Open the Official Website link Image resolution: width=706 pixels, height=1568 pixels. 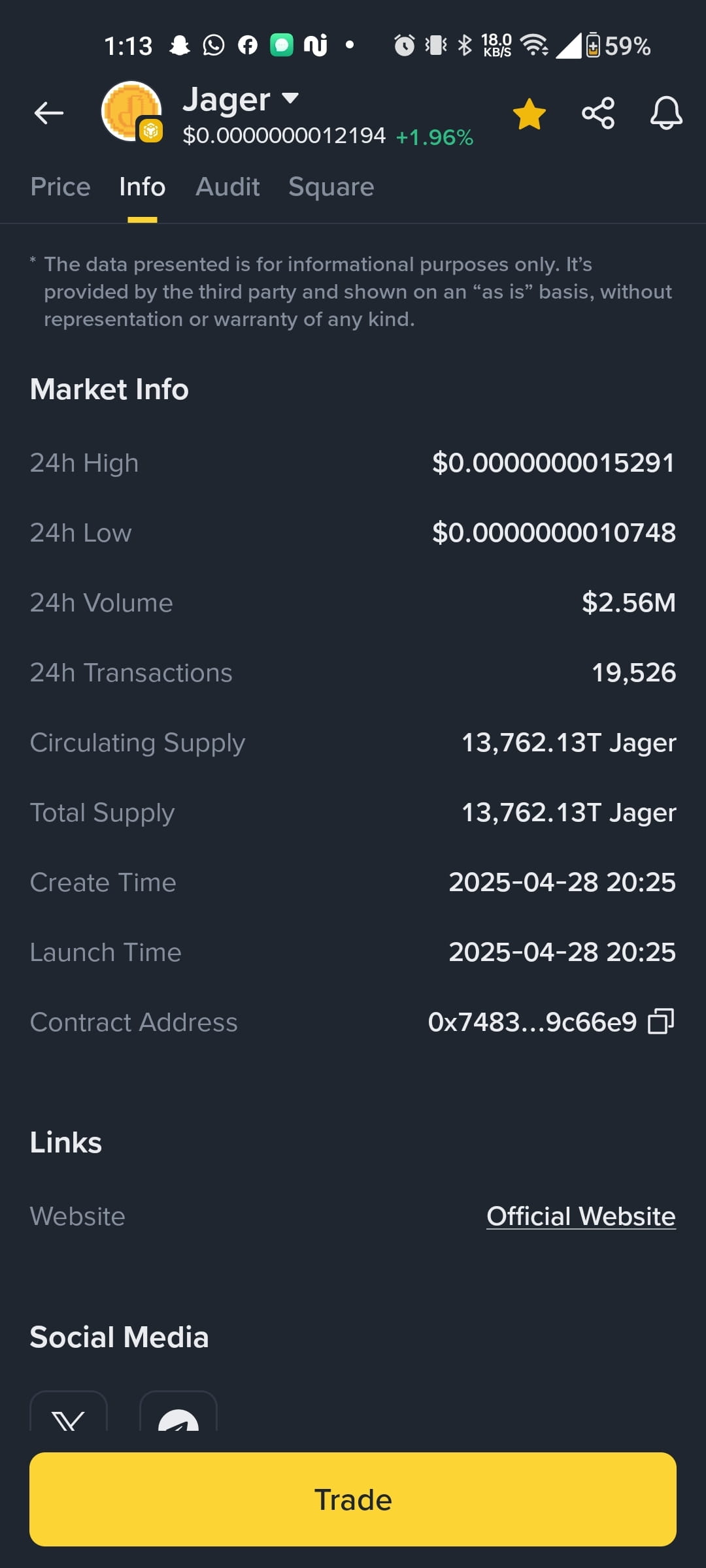coord(581,1217)
